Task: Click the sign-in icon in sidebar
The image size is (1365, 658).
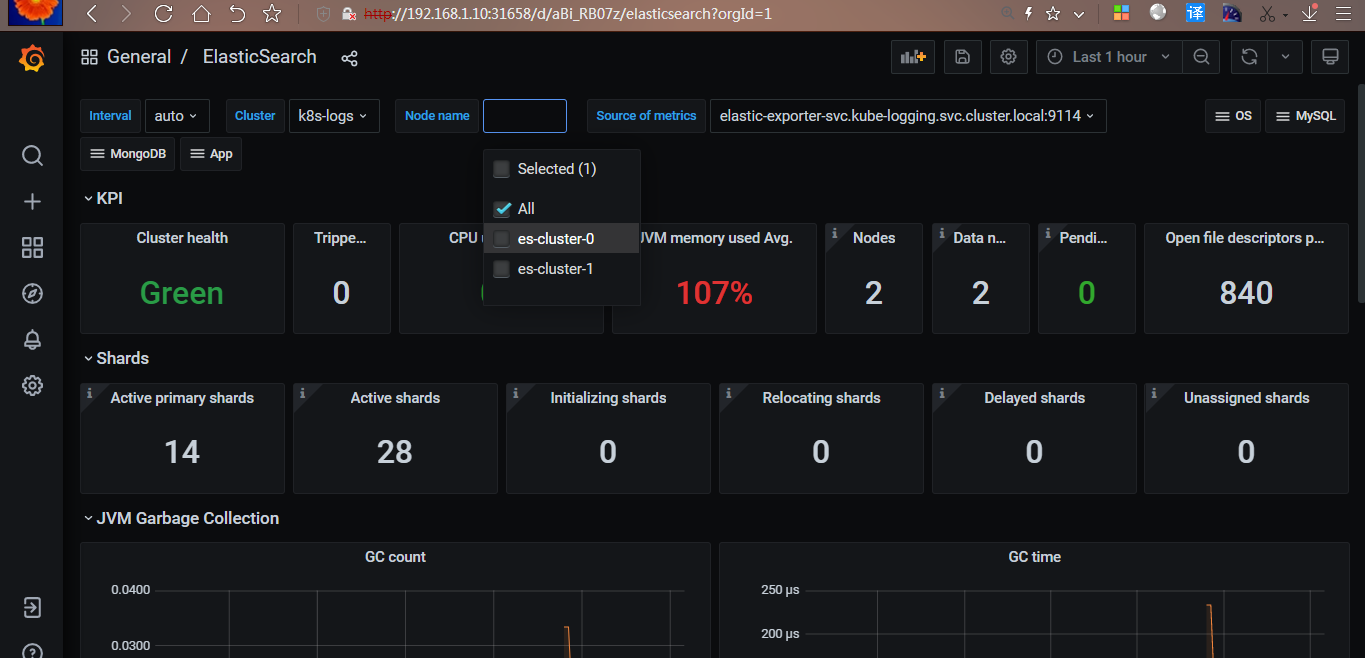Action: (x=32, y=608)
